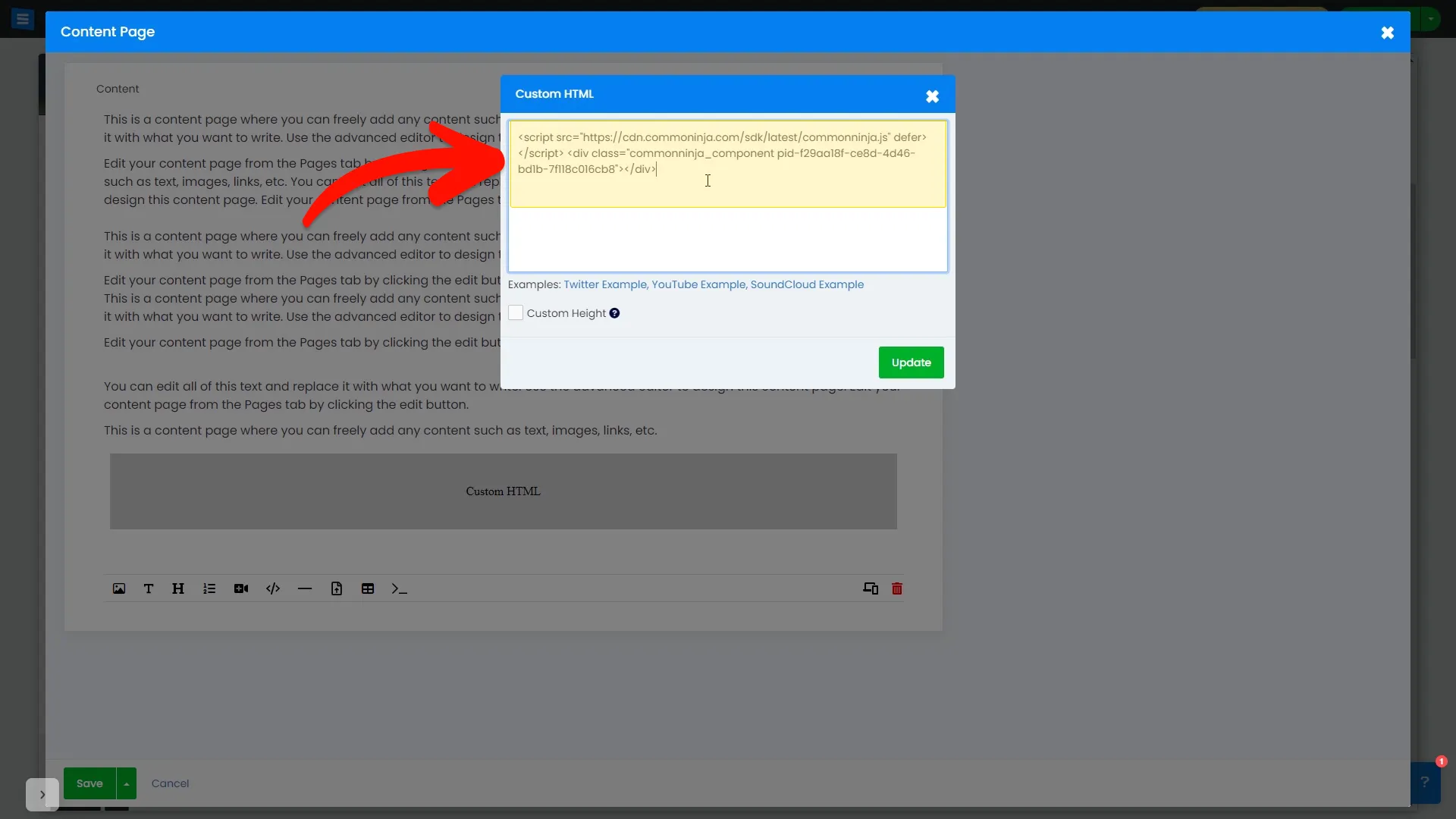Close the Content Page modal
Screen dimensions: 1456x819
1388,33
